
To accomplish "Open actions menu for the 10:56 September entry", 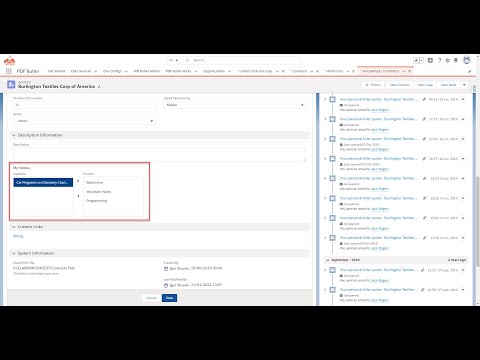I will tap(463, 290).
